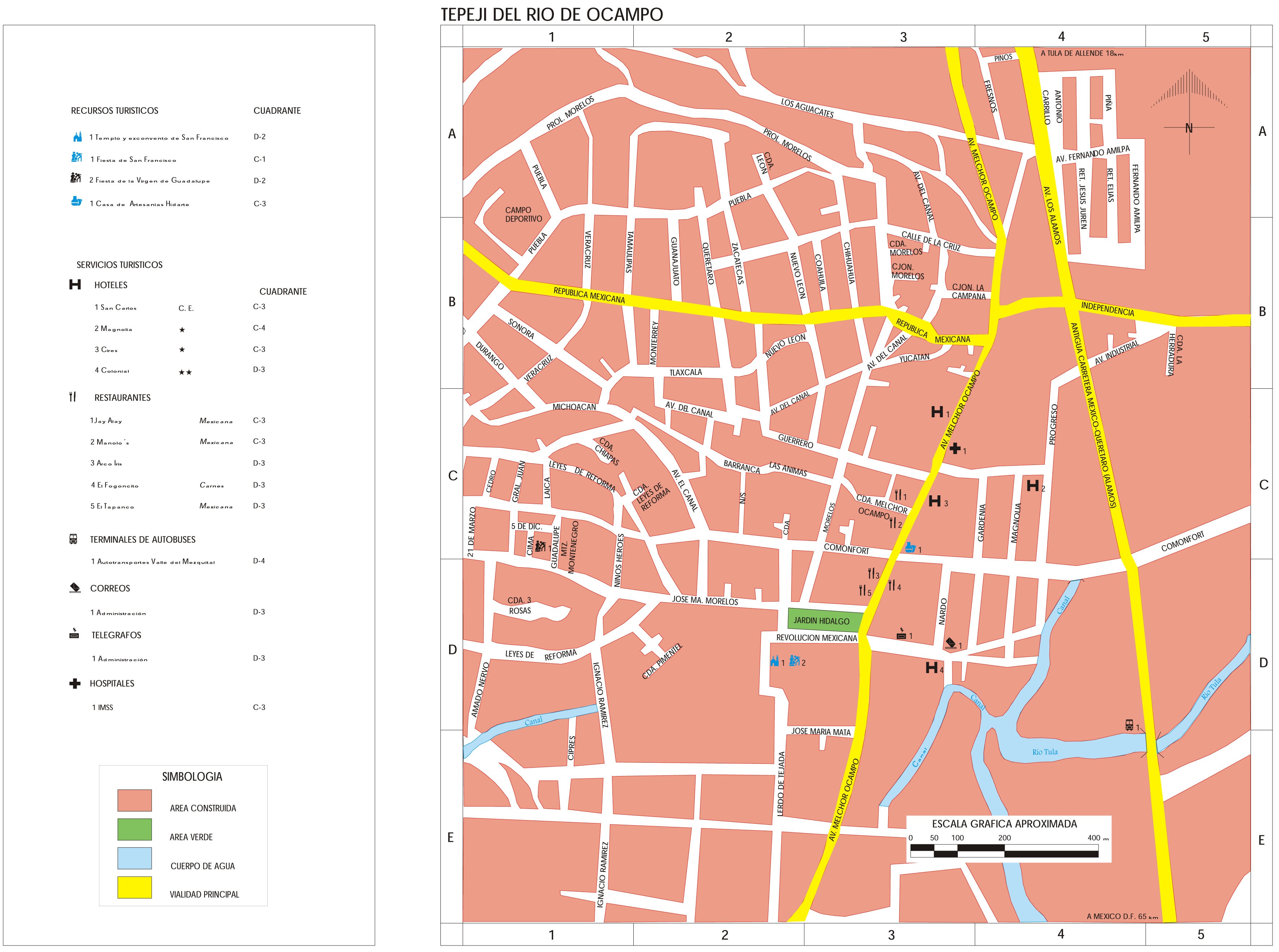Click the Casa de Artesanias blue icon on map
The width and height of the screenshot is (1279, 952).
tap(910, 547)
